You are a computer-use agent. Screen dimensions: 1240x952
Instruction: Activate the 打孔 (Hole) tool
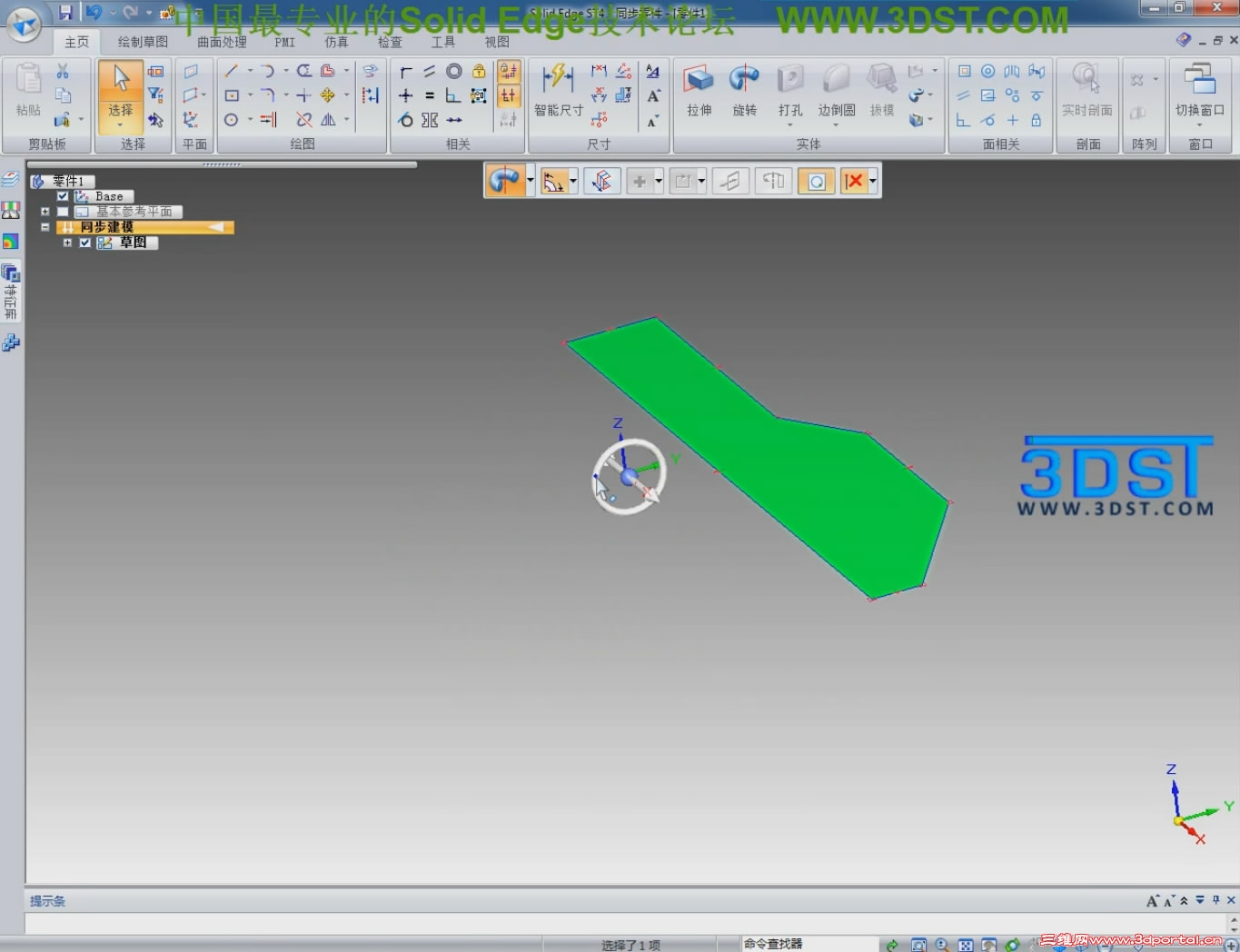coord(790,91)
